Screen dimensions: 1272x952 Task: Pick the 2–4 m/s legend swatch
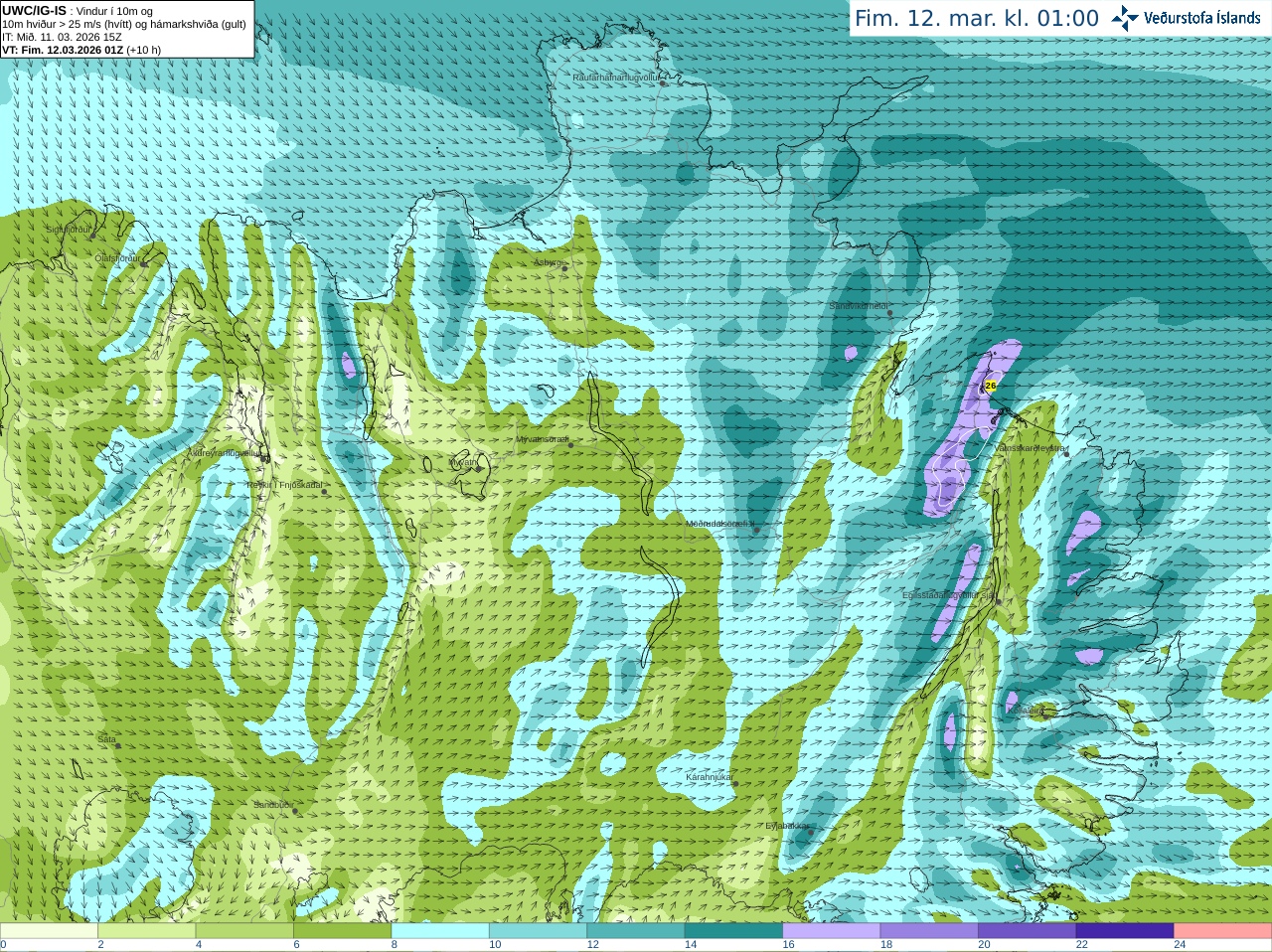[x=146, y=931]
